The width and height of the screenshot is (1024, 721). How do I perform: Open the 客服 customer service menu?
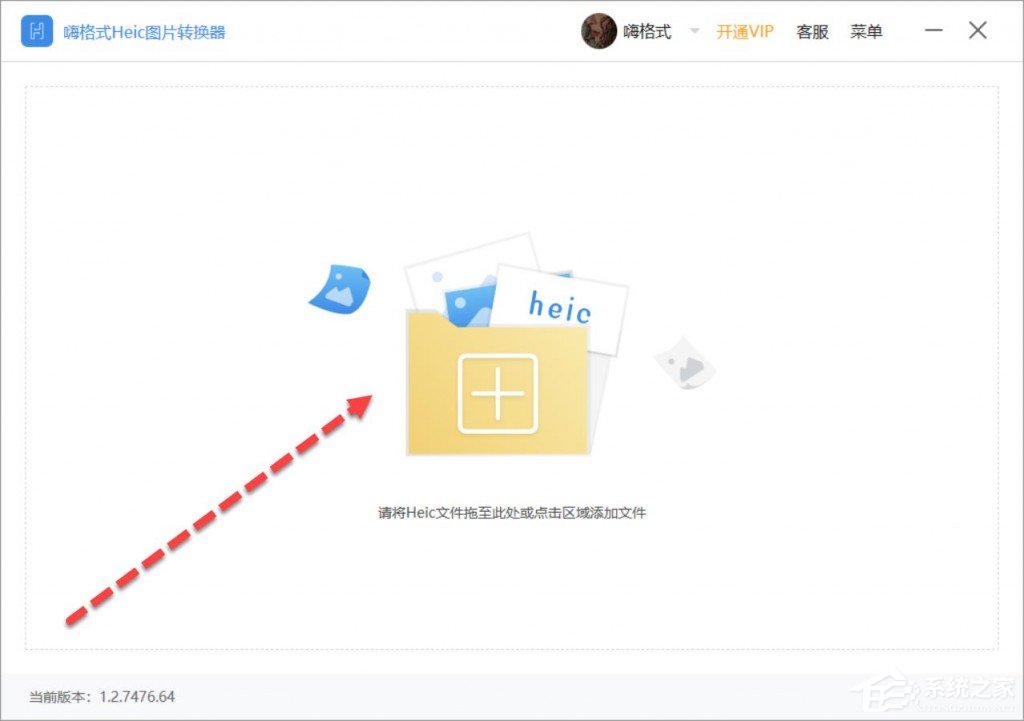click(811, 31)
